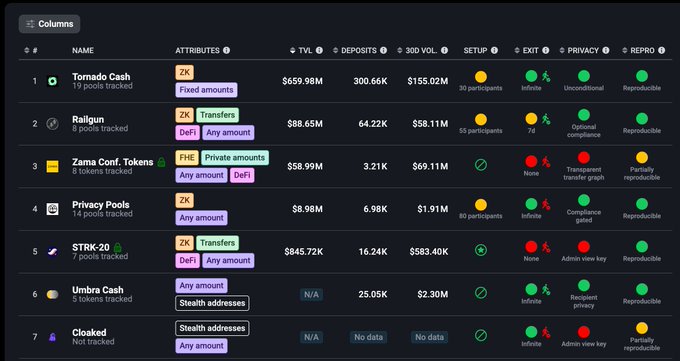Open the Umbra Cash protocol name
680x361 pixels.
(x=98, y=290)
